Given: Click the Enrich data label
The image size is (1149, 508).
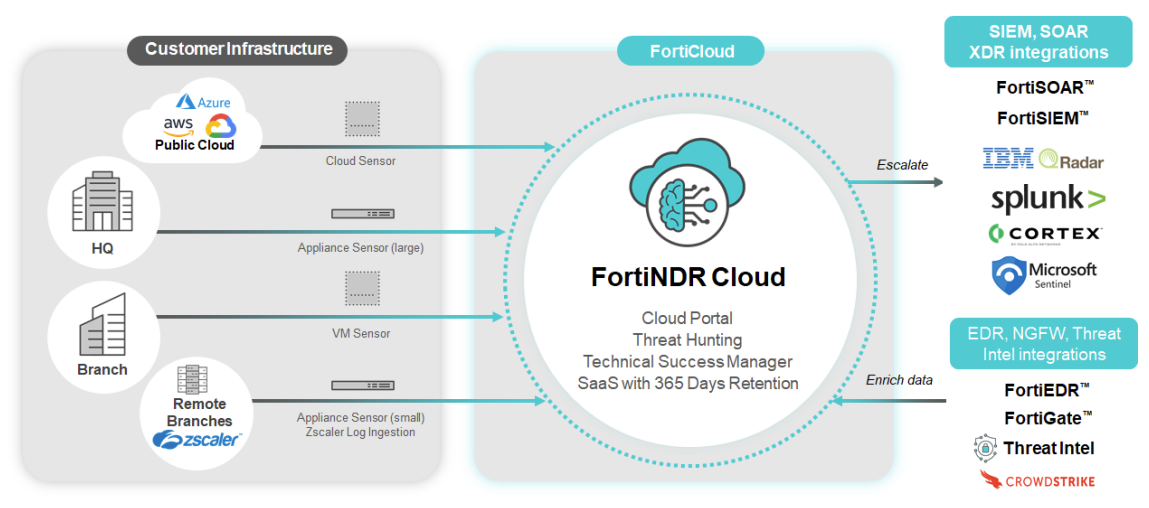Looking at the screenshot, I should pyautogui.click(x=898, y=382).
